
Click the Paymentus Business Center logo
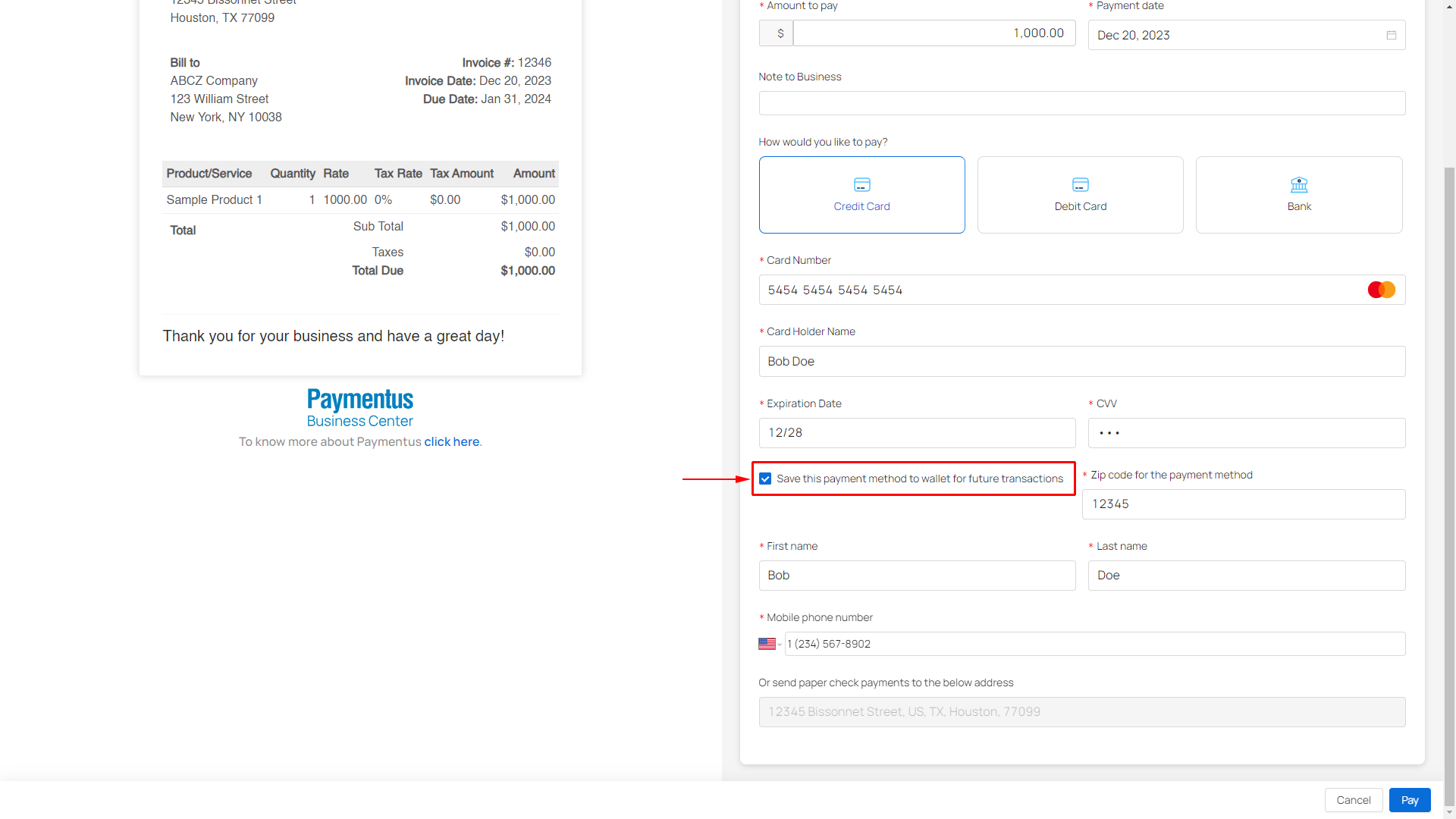coord(360,408)
